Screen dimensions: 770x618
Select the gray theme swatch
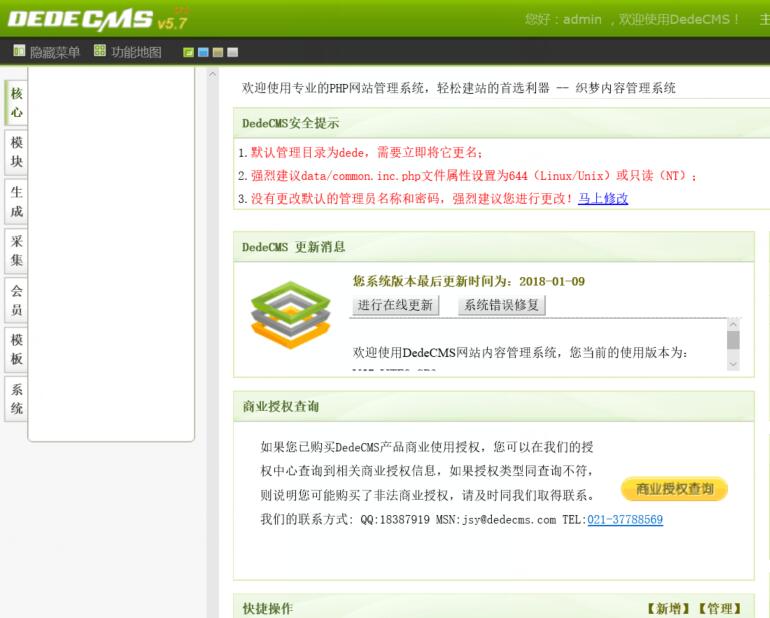(x=233, y=52)
